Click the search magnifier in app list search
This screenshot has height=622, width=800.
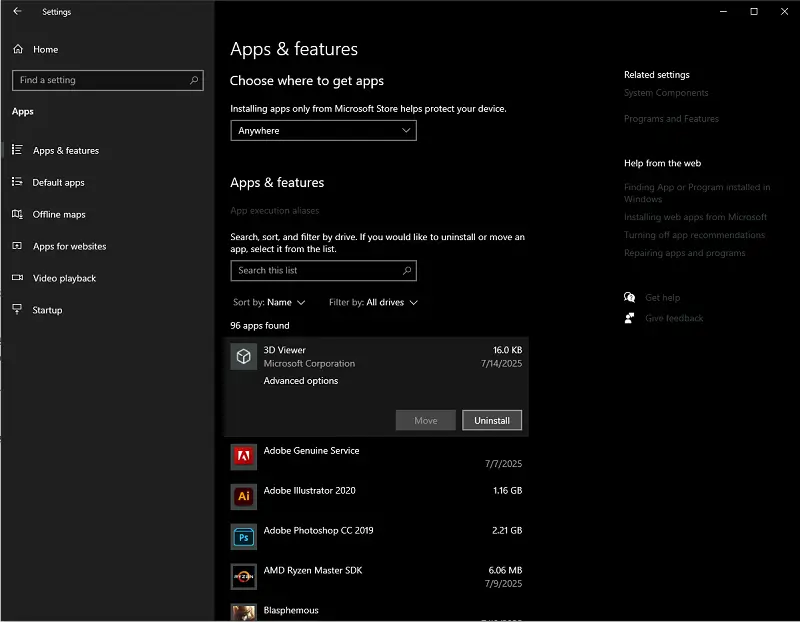[x=406, y=271]
